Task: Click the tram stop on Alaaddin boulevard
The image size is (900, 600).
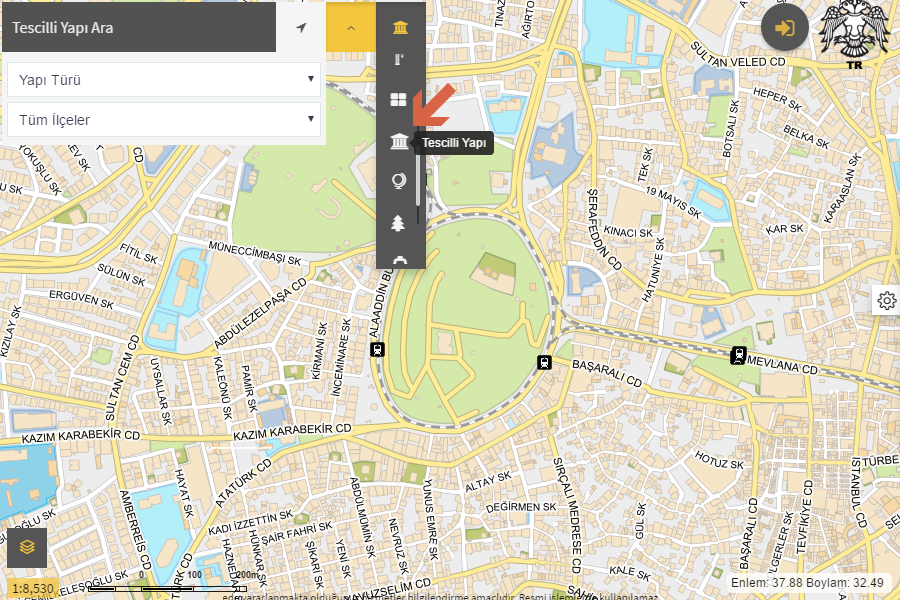Action: click(x=377, y=349)
